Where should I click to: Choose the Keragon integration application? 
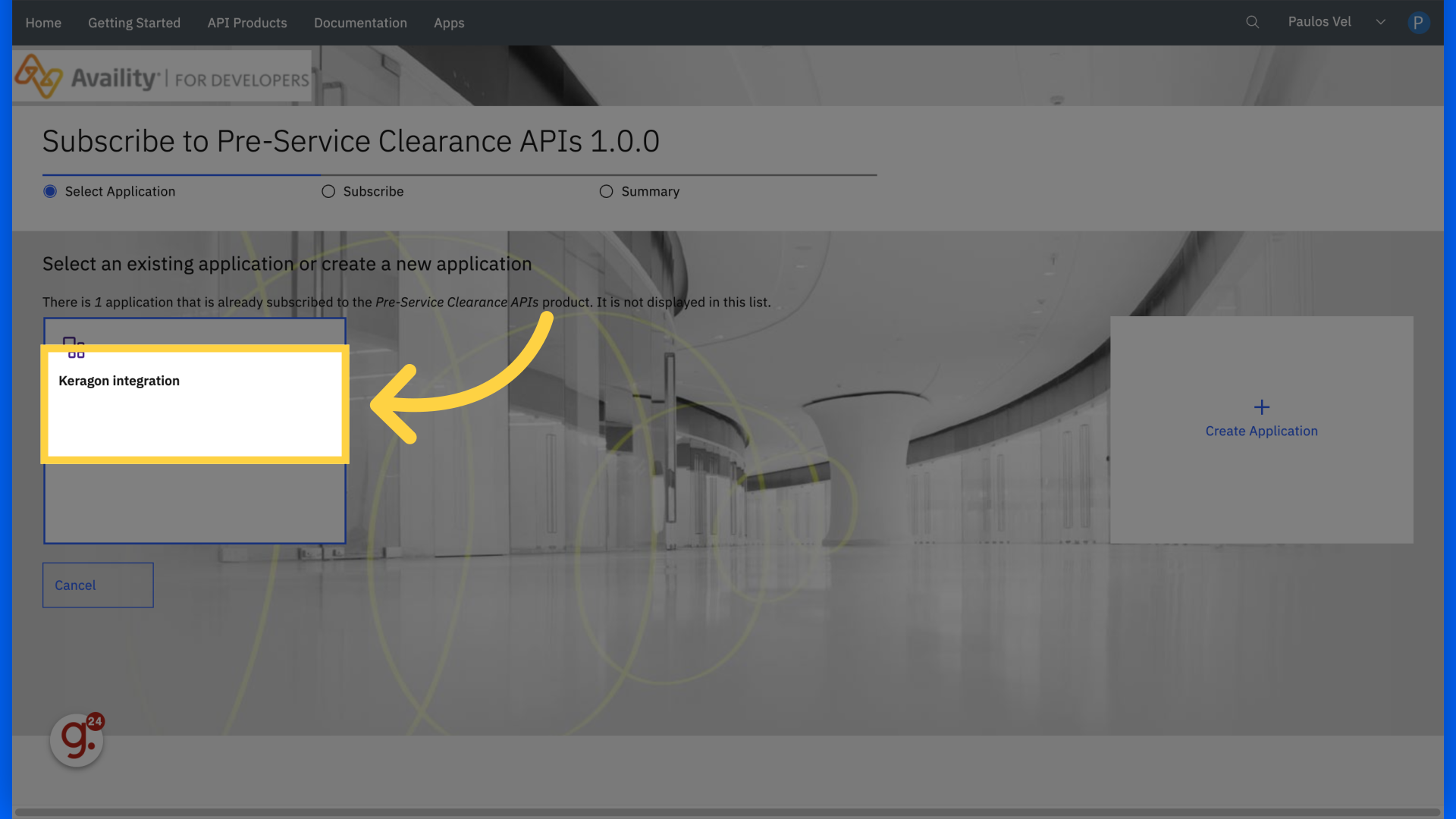(x=195, y=430)
